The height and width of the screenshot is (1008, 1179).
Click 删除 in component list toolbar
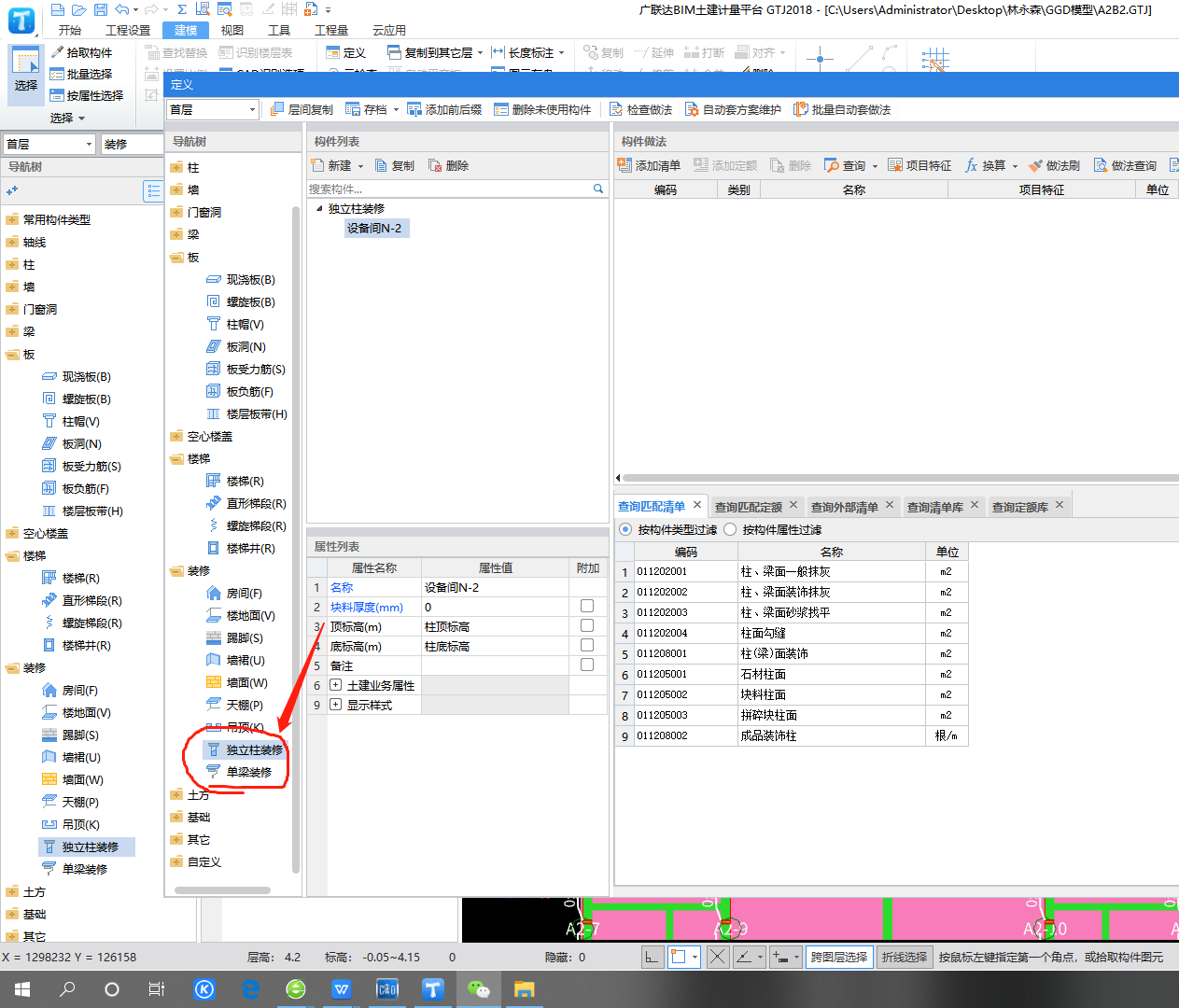click(449, 165)
